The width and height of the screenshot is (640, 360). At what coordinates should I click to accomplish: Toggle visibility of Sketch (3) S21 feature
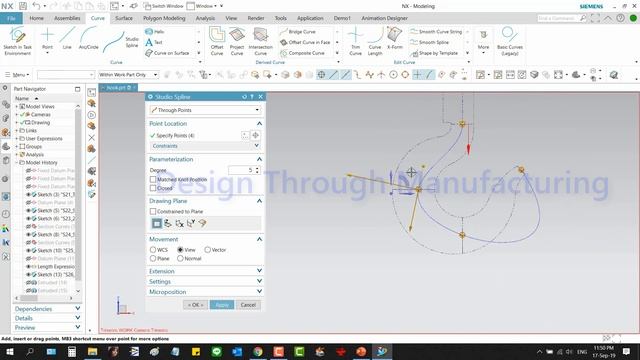tap(29, 195)
